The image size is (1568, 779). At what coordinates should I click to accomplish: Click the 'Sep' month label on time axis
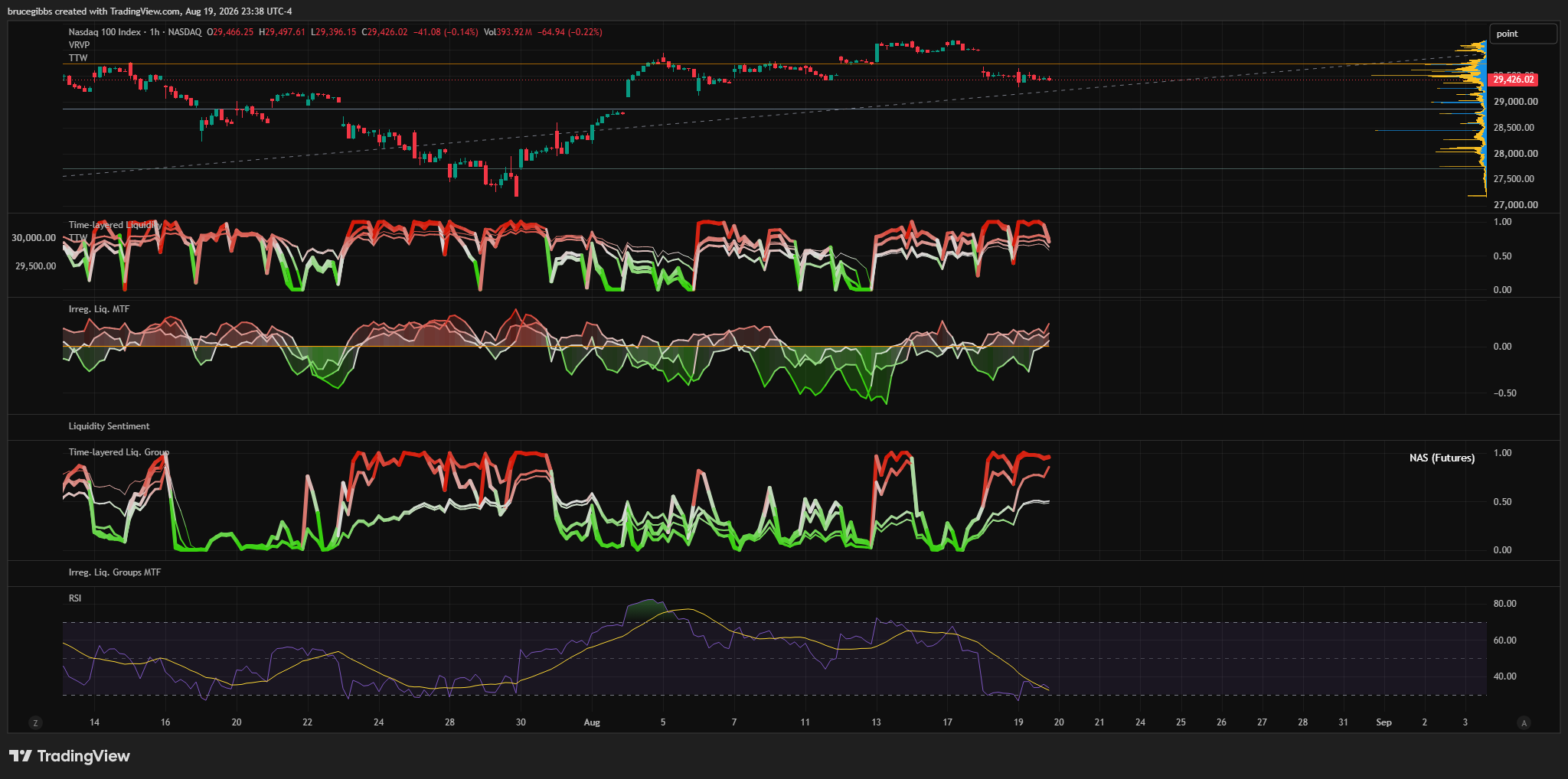coord(1383,722)
